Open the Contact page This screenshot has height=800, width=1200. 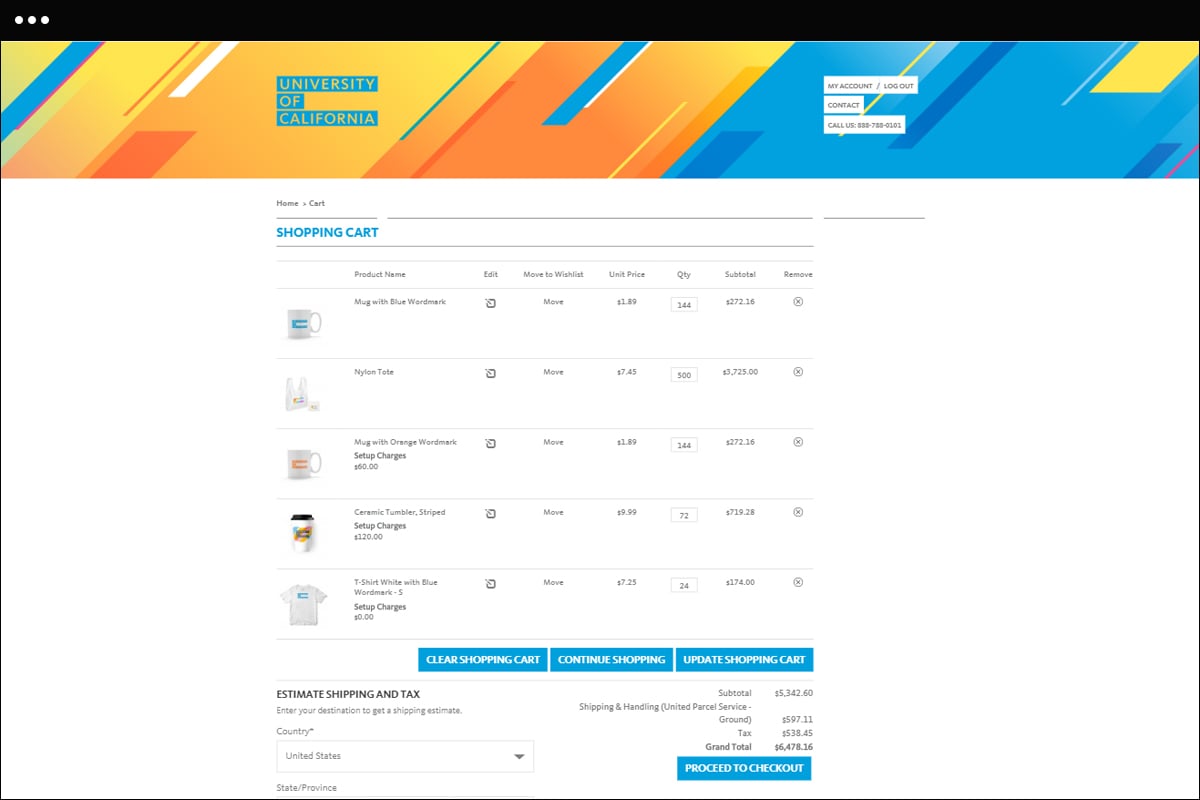(843, 105)
